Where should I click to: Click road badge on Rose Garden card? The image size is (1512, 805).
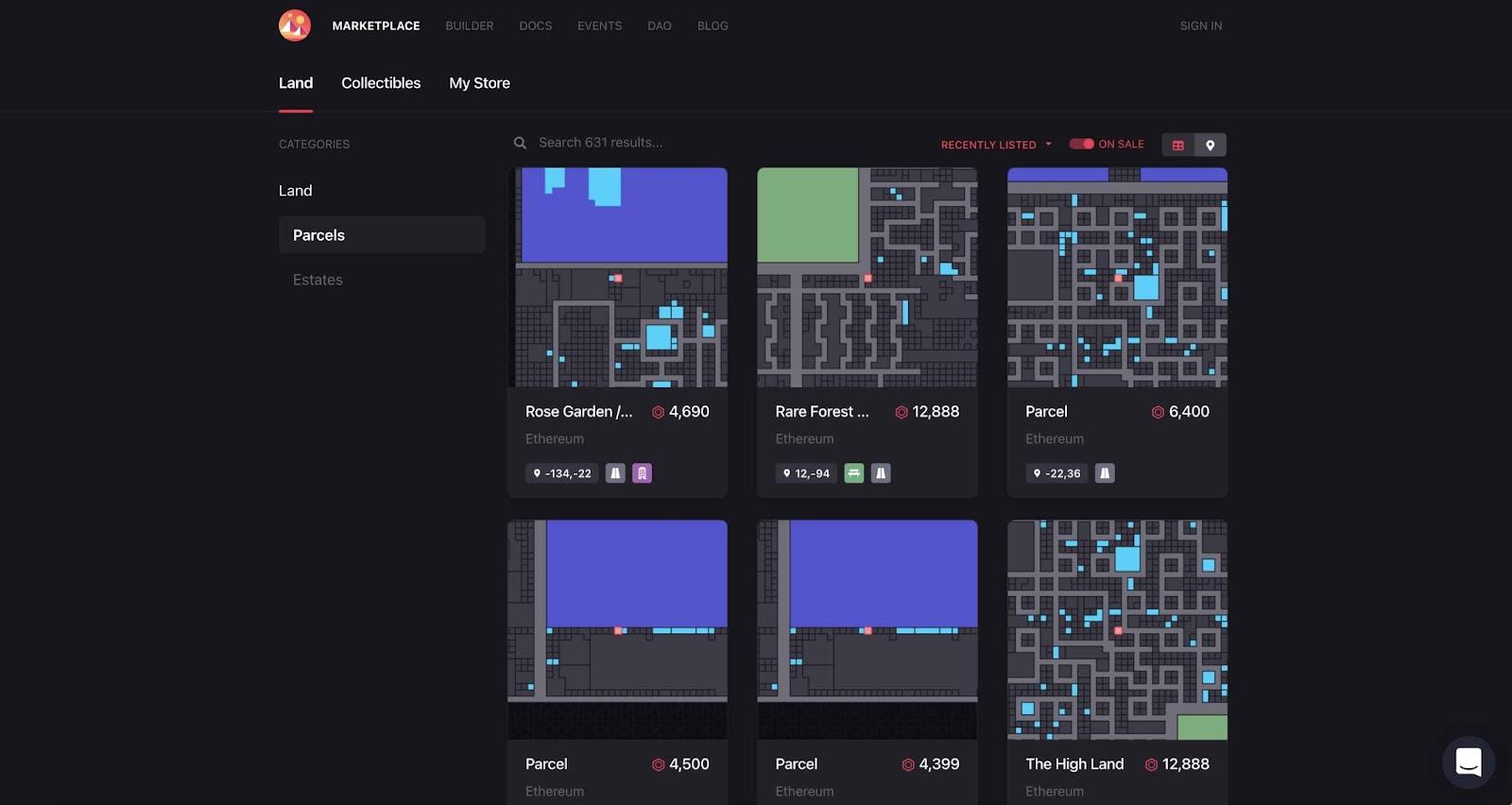point(615,473)
